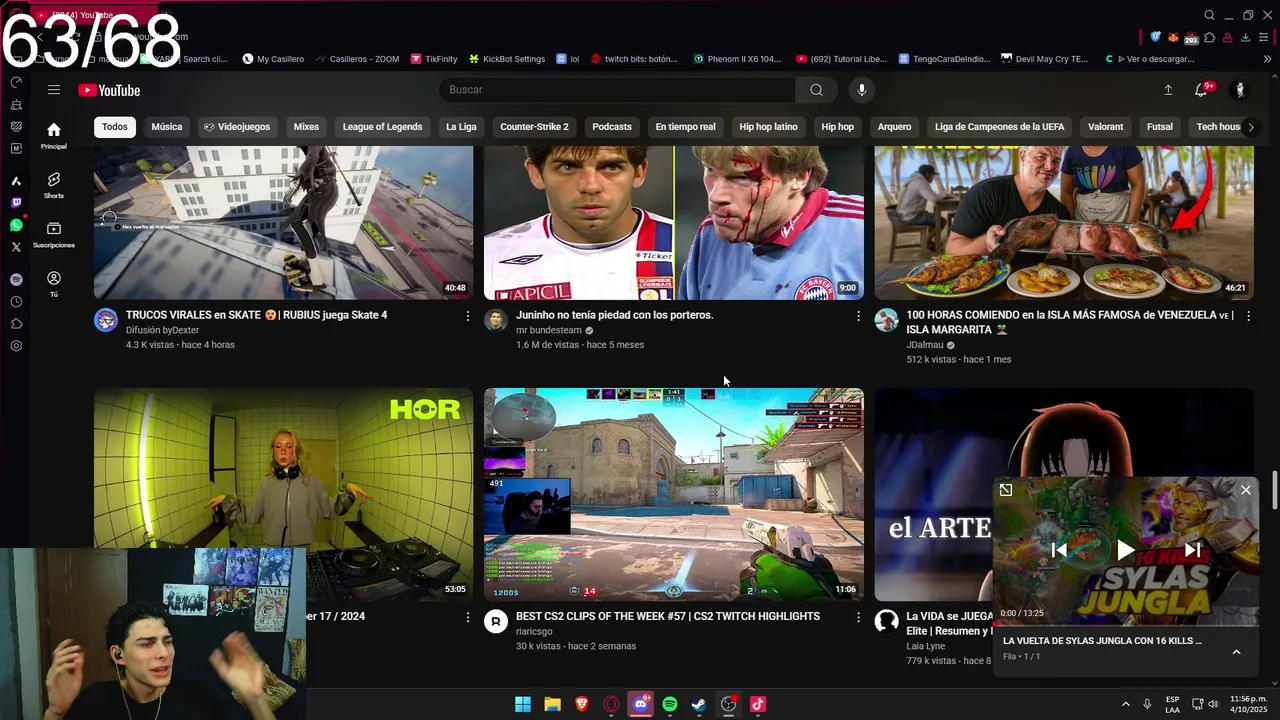The width and height of the screenshot is (1280, 720).
Task: Open Steam from the taskbar
Action: (699, 704)
